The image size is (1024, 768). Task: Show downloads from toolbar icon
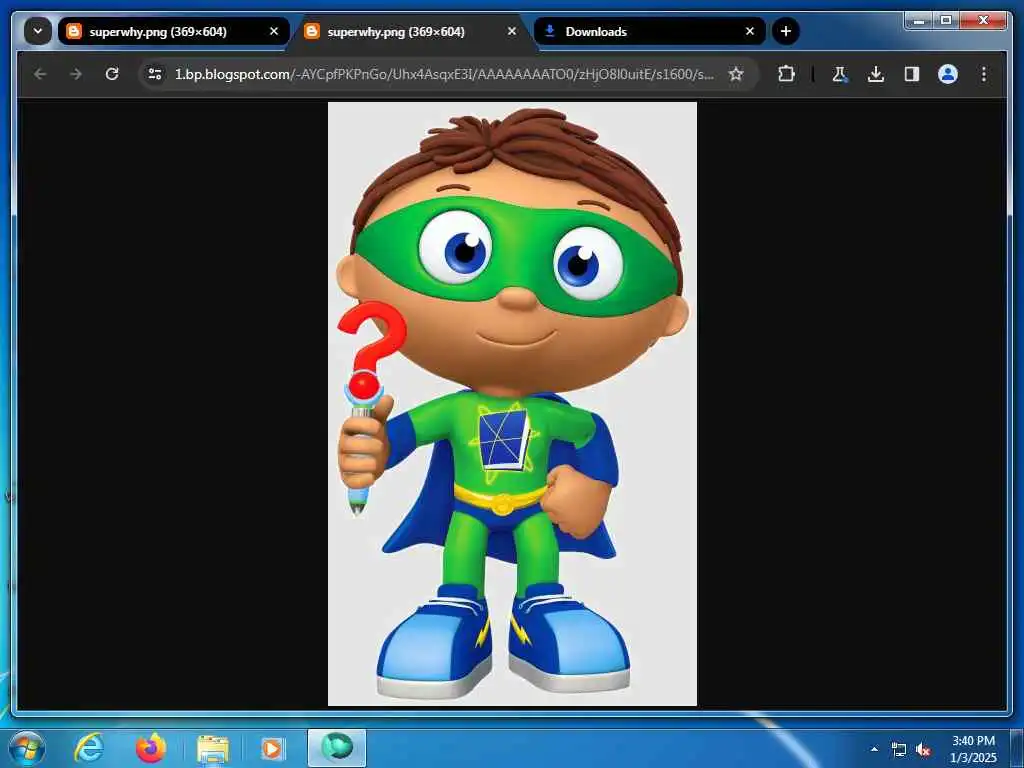coord(876,74)
